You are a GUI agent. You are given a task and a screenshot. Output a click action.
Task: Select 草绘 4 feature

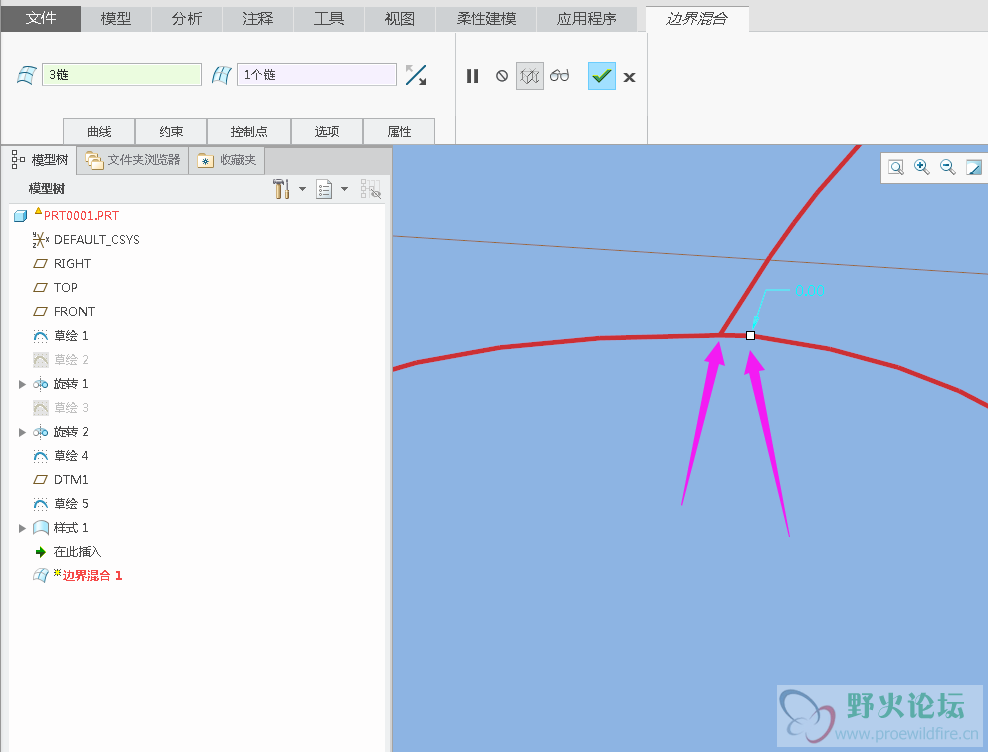[x=71, y=455]
